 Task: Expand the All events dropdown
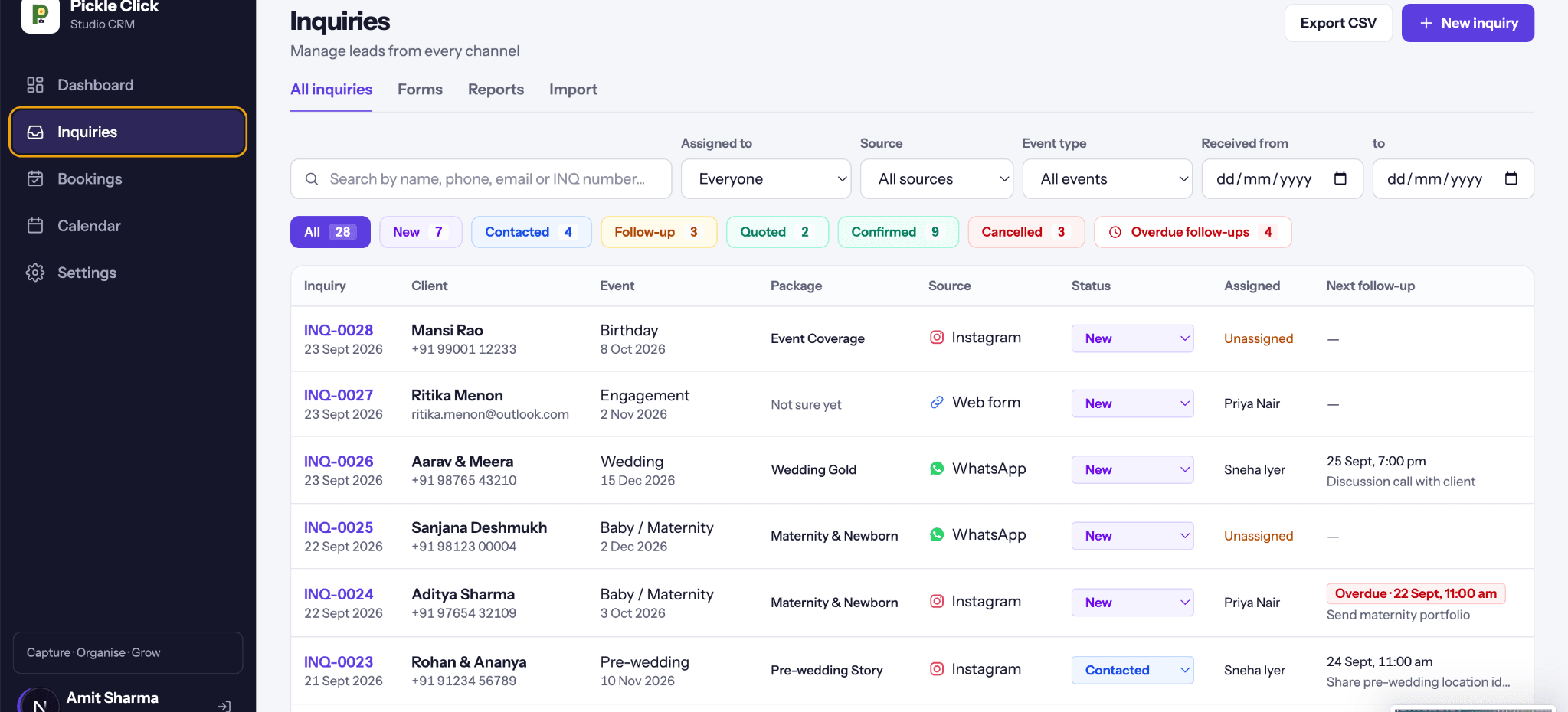pos(1108,179)
